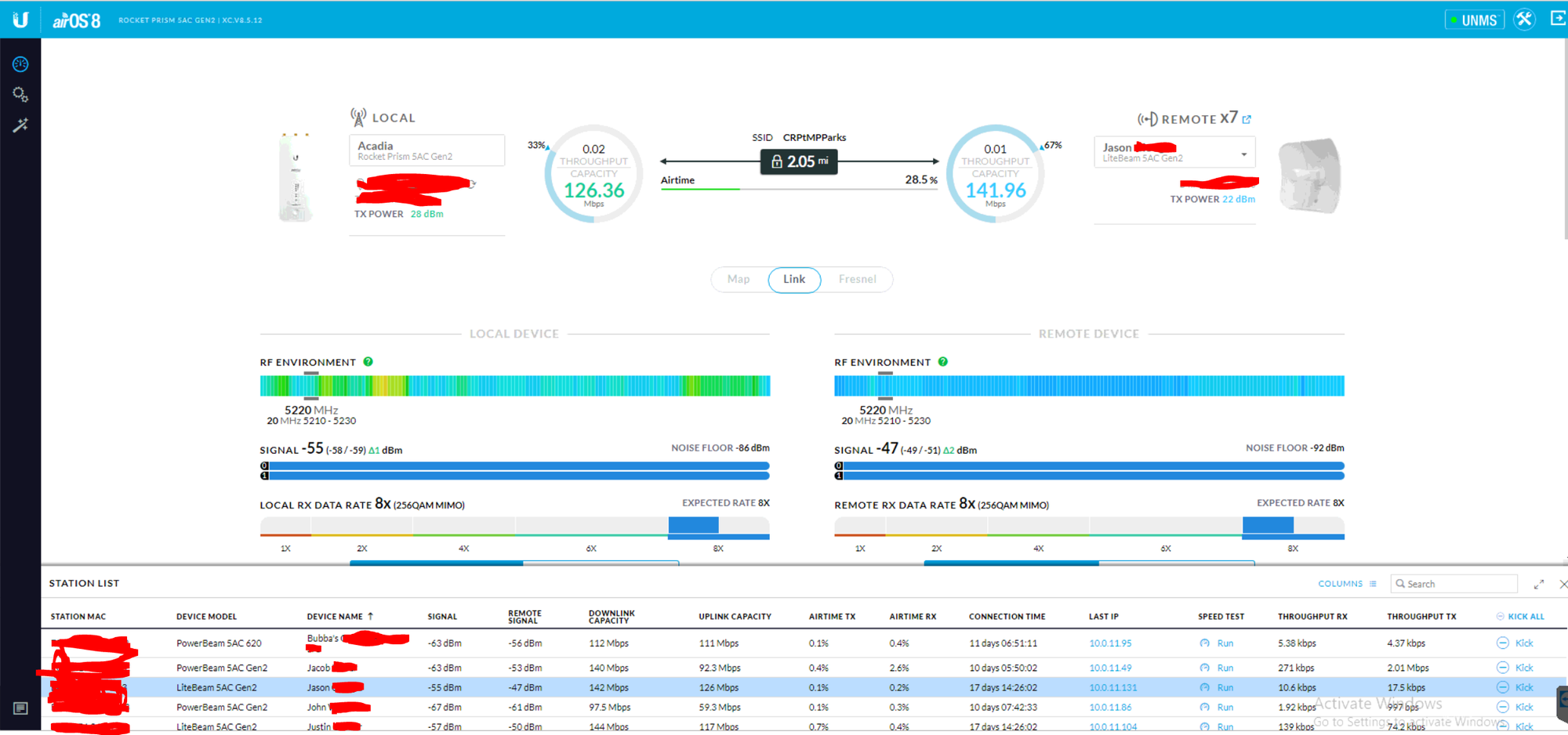Image resolution: width=1568 pixels, height=735 pixels.
Task: Open last IP link 10.0.11.95
Action: (x=1110, y=643)
